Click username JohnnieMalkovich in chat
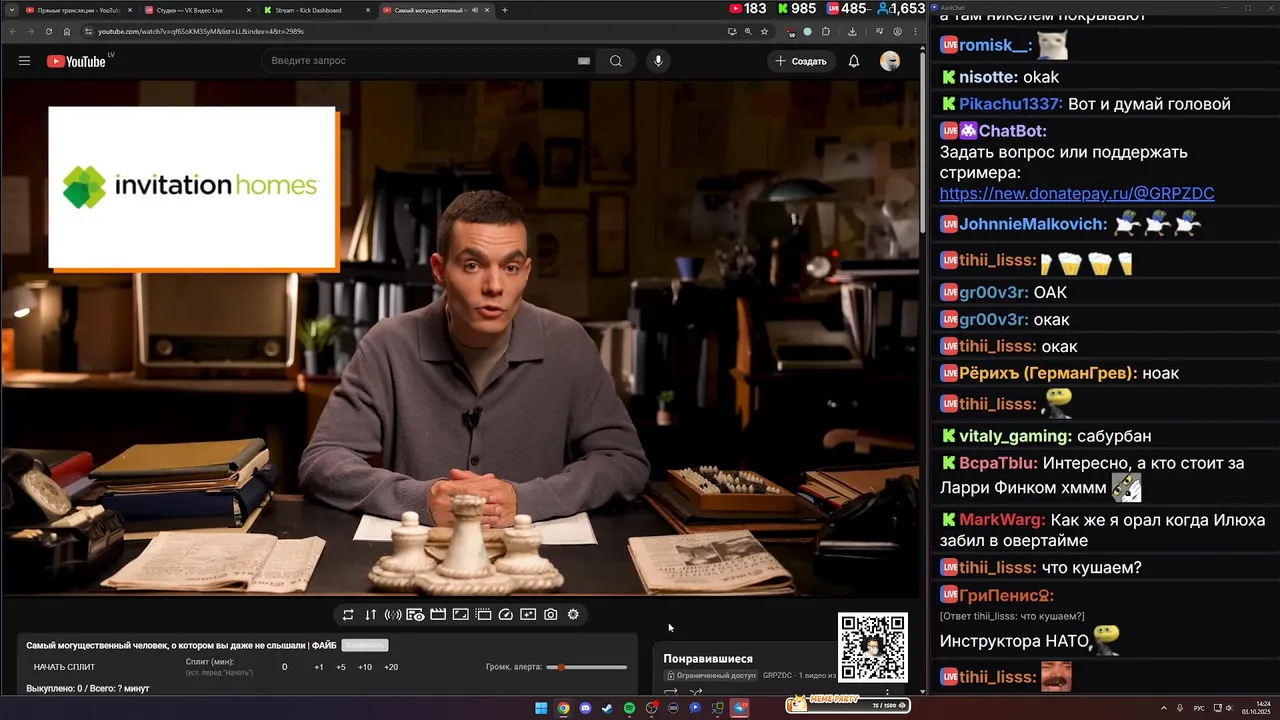 point(1033,224)
